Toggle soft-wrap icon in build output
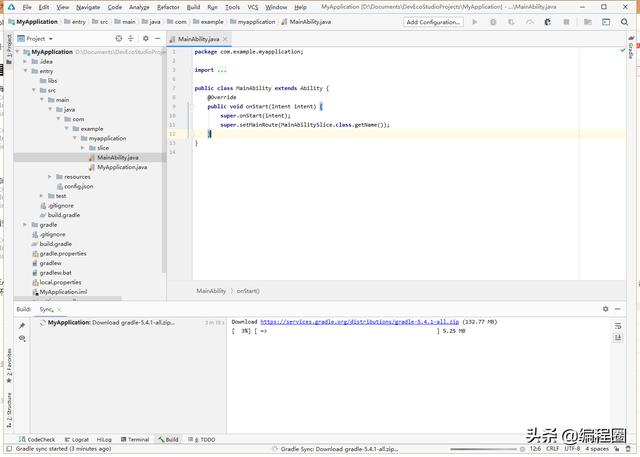The width and height of the screenshot is (640, 457). point(618,326)
